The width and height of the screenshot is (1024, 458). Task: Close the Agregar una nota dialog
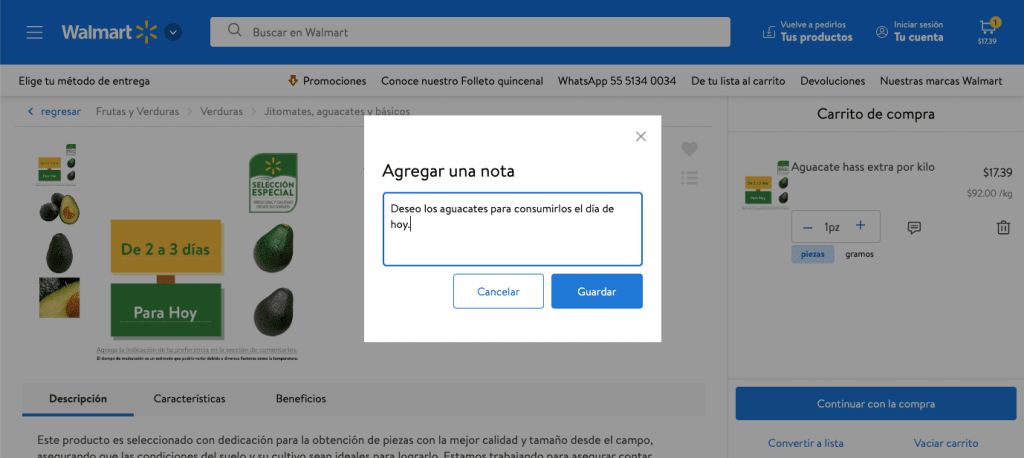click(x=641, y=136)
